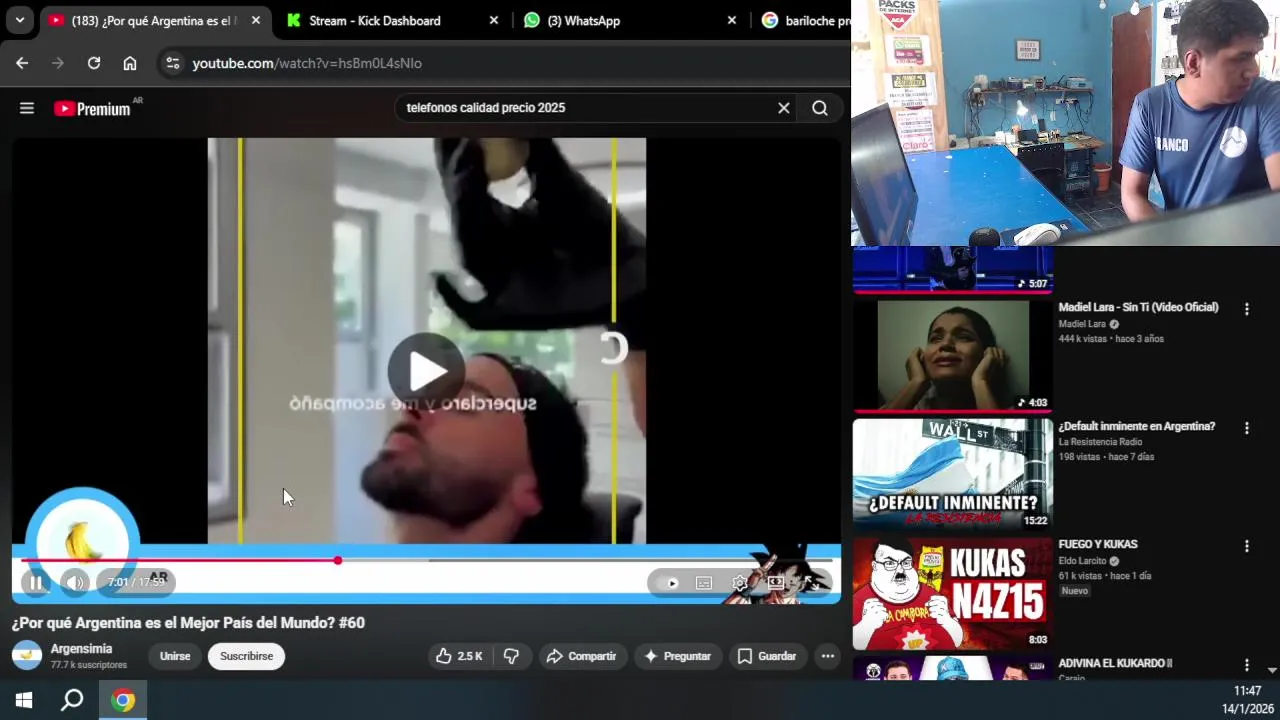Open Madiel Lara - Sin Ti thumbnail
1280x720 pixels.
pyautogui.click(x=953, y=356)
